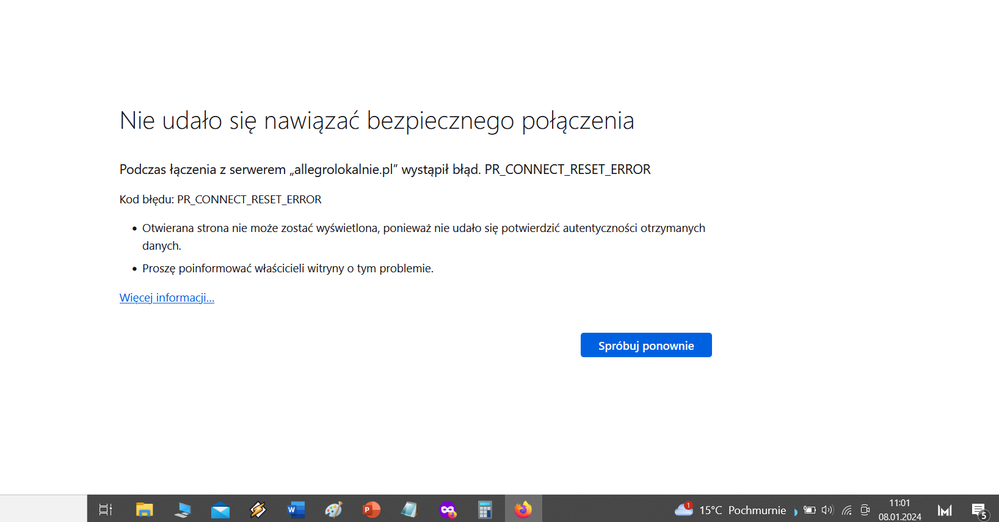
Task: Click the line mentioning allegrolokalnie.pl server
Action: tap(385, 170)
